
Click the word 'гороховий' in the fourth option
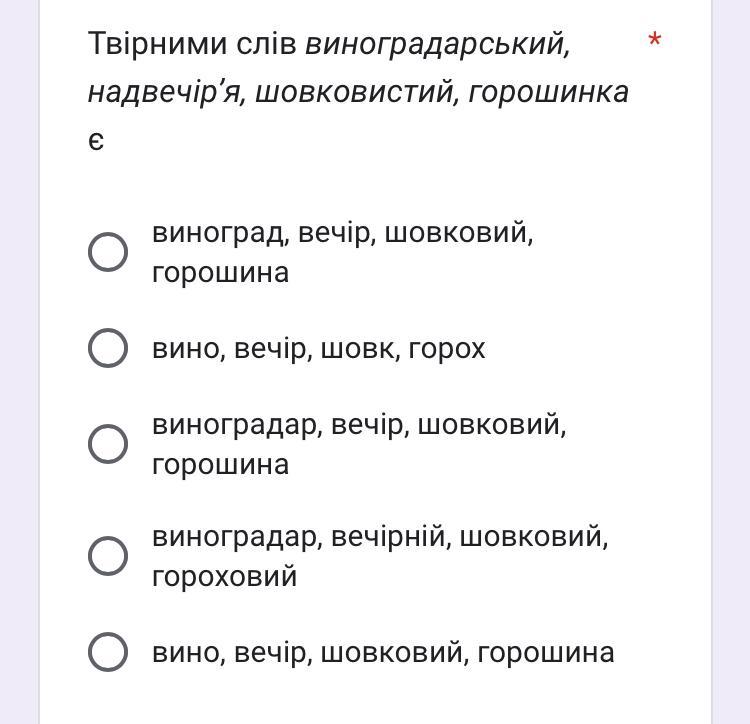[x=224, y=576]
